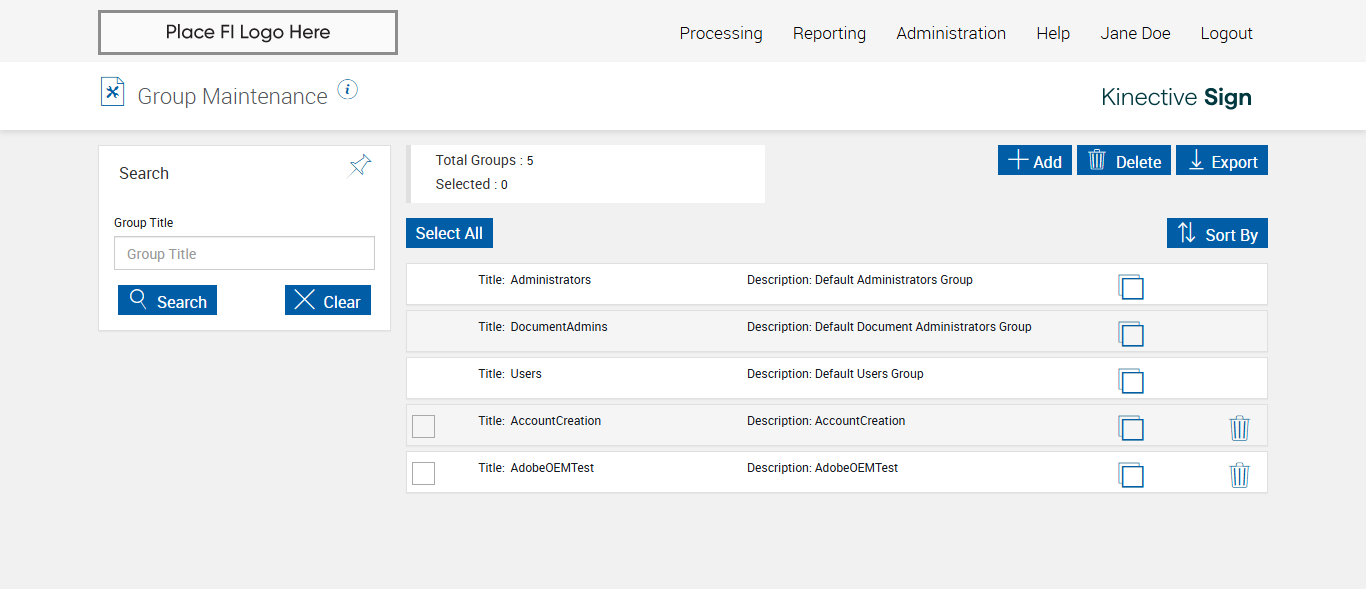Check the AdobeOEMTest group checkbox

coord(424,473)
